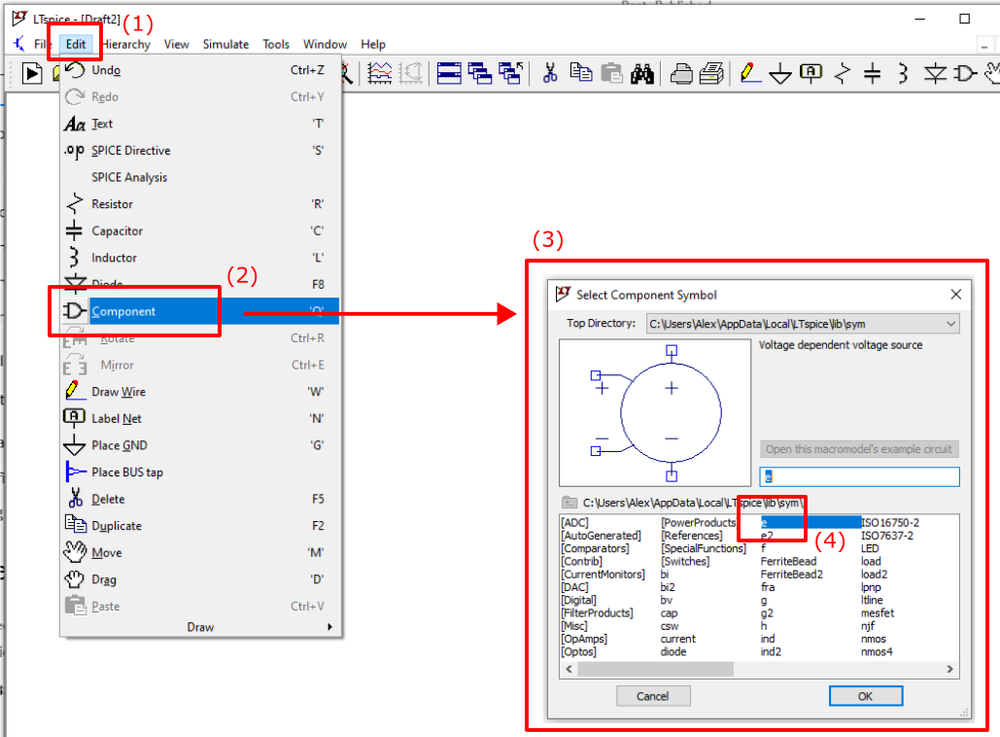Click the Cascade windows toolbar icon

(x=511, y=73)
